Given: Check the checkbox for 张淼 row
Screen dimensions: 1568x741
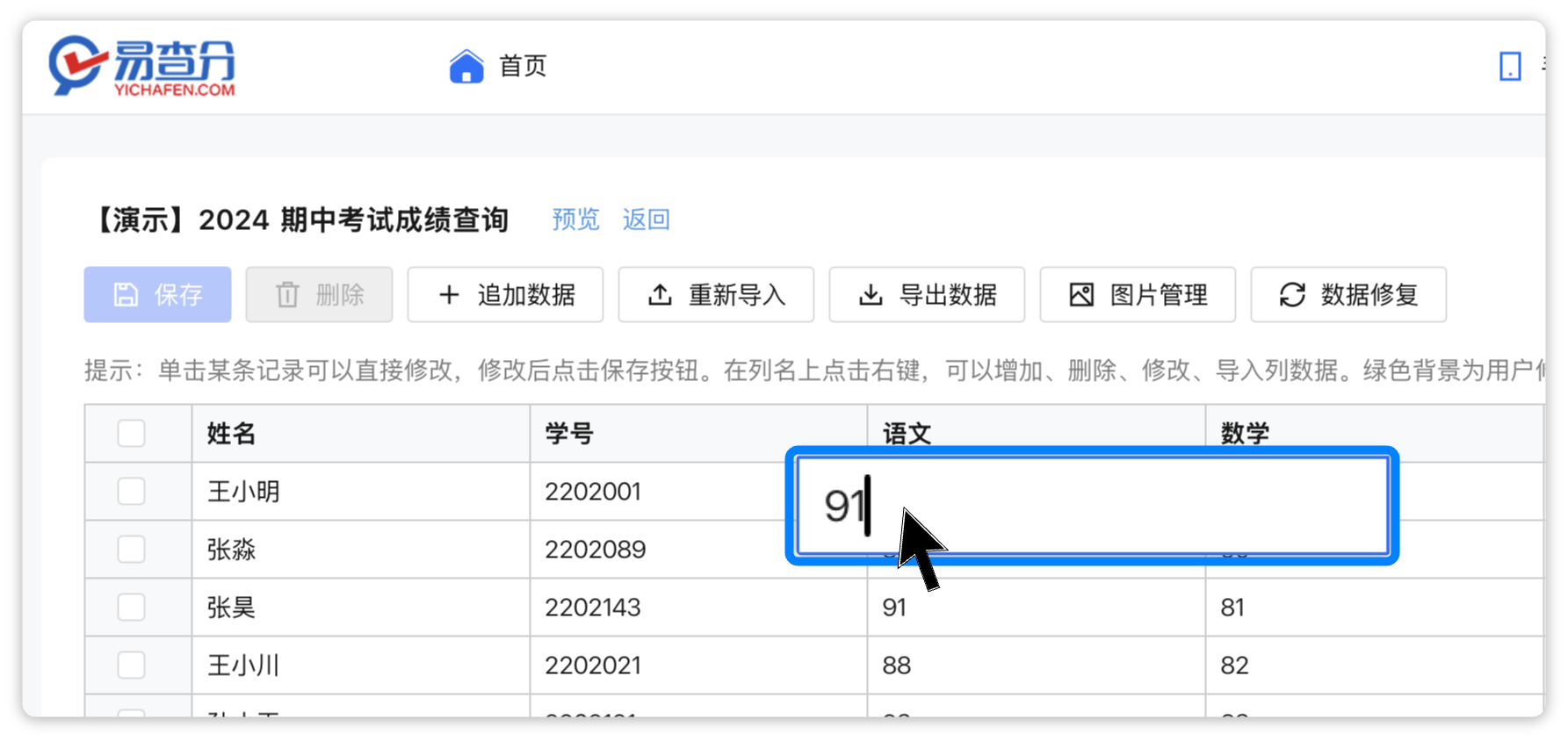Looking at the screenshot, I should tap(131, 550).
